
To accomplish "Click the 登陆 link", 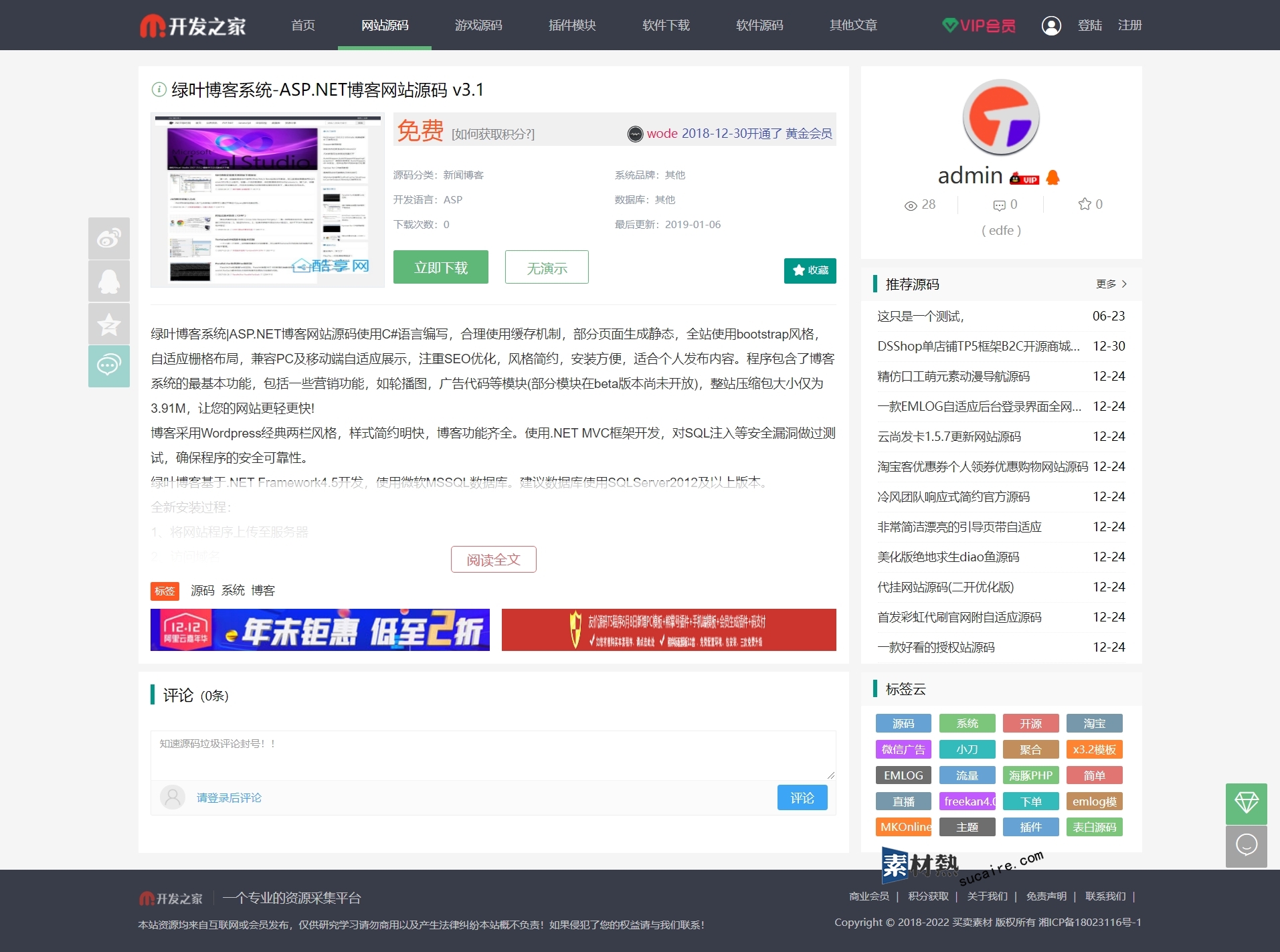I will pos(1089,25).
